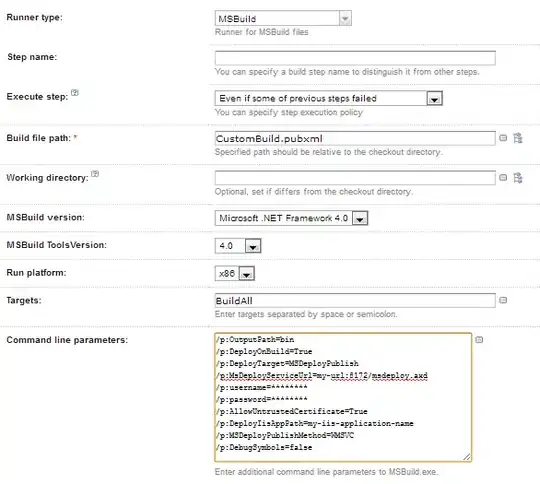Expand the Execute step policy dropdown
The height and width of the screenshot is (484, 540).
pyautogui.click(x=329, y=99)
